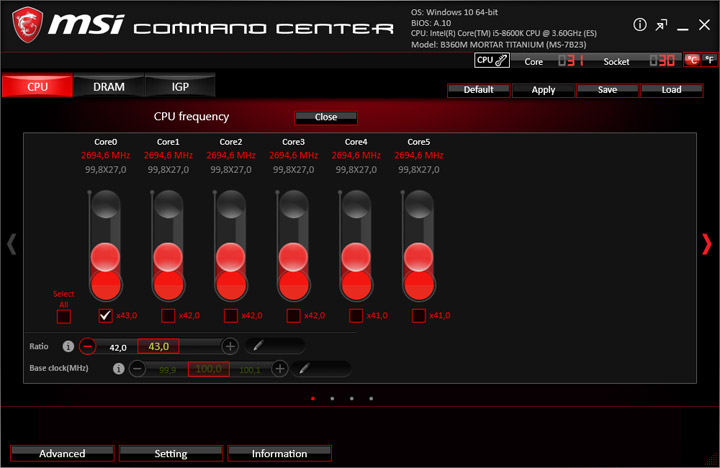Click the Save button
The height and width of the screenshot is (468, 720).
607,90
